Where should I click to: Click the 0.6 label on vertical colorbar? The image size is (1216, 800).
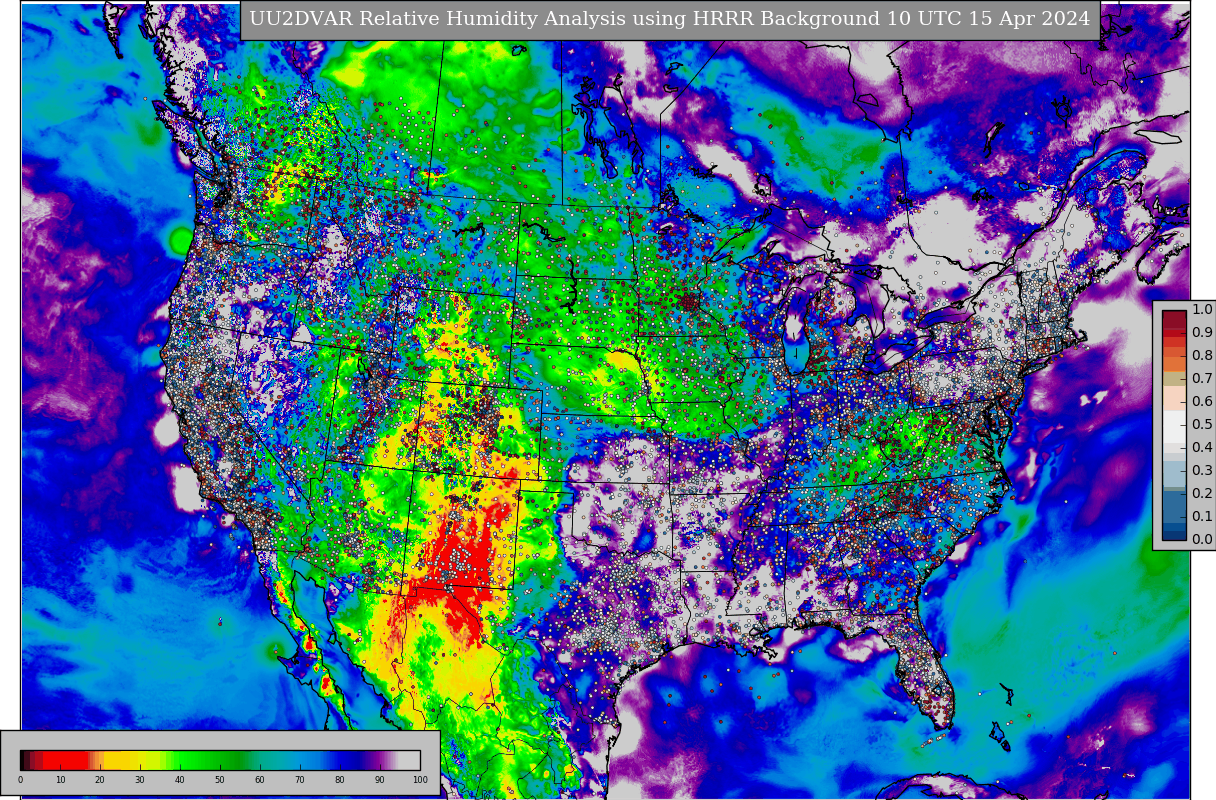click(1202, 401)
